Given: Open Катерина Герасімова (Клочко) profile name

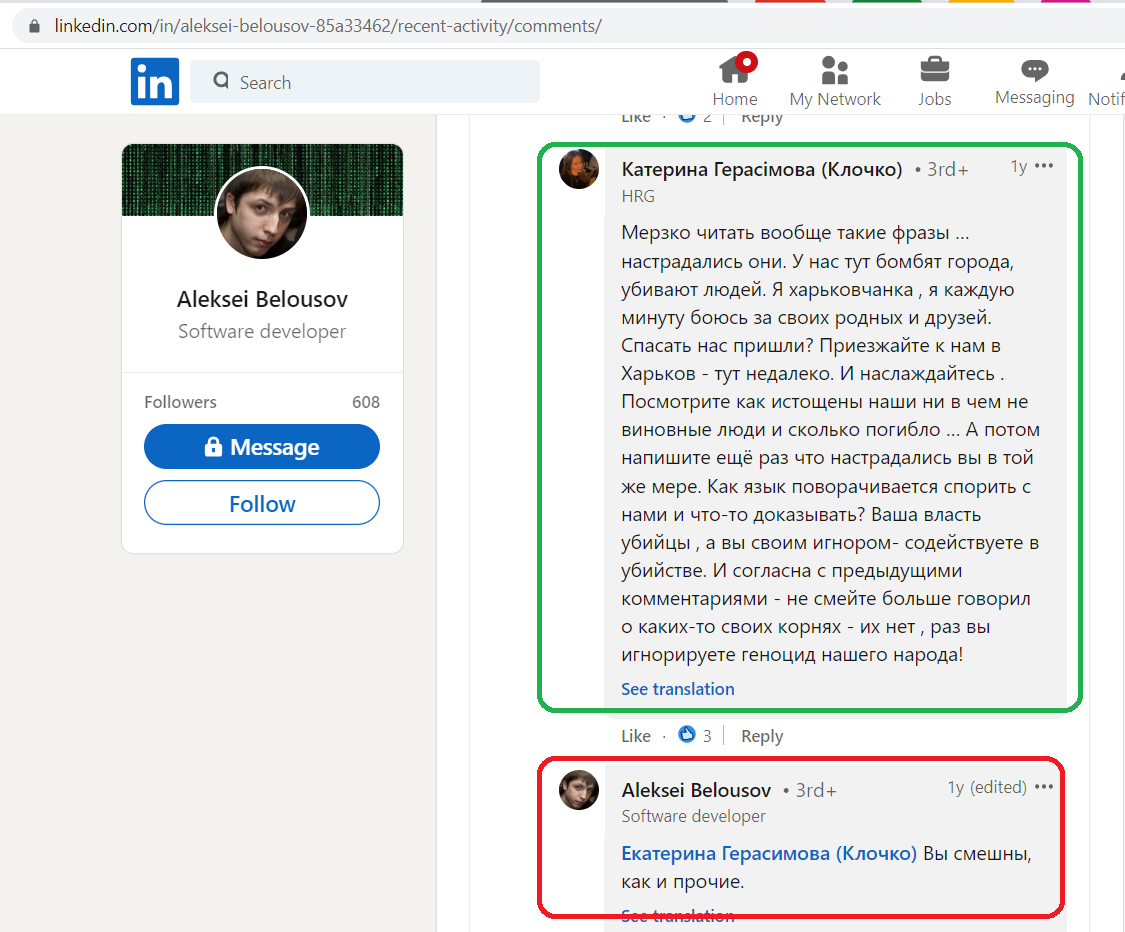Looking at the screenshot, I should tap(761, 169).
